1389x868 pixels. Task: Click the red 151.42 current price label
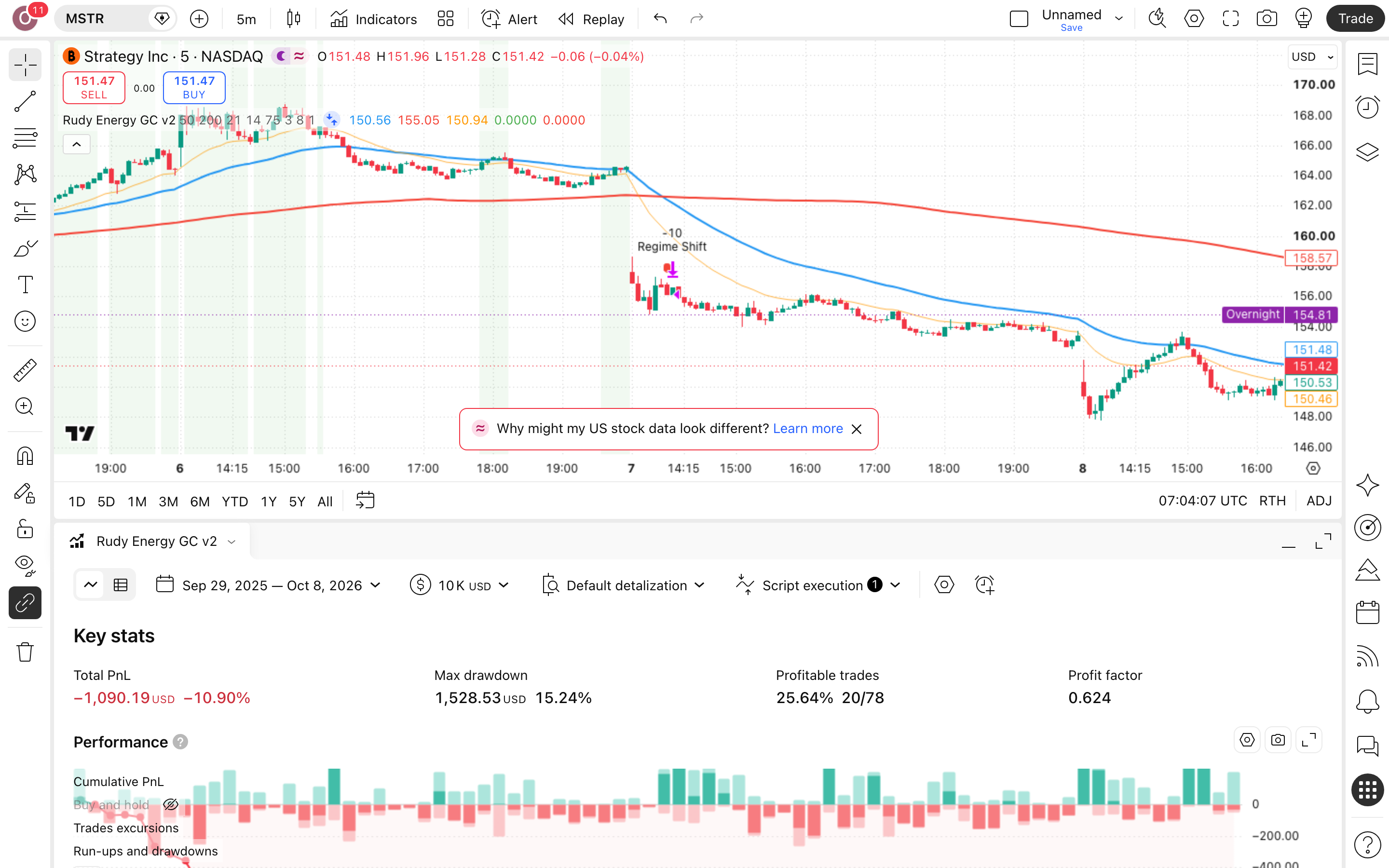tap(1311, 366)
